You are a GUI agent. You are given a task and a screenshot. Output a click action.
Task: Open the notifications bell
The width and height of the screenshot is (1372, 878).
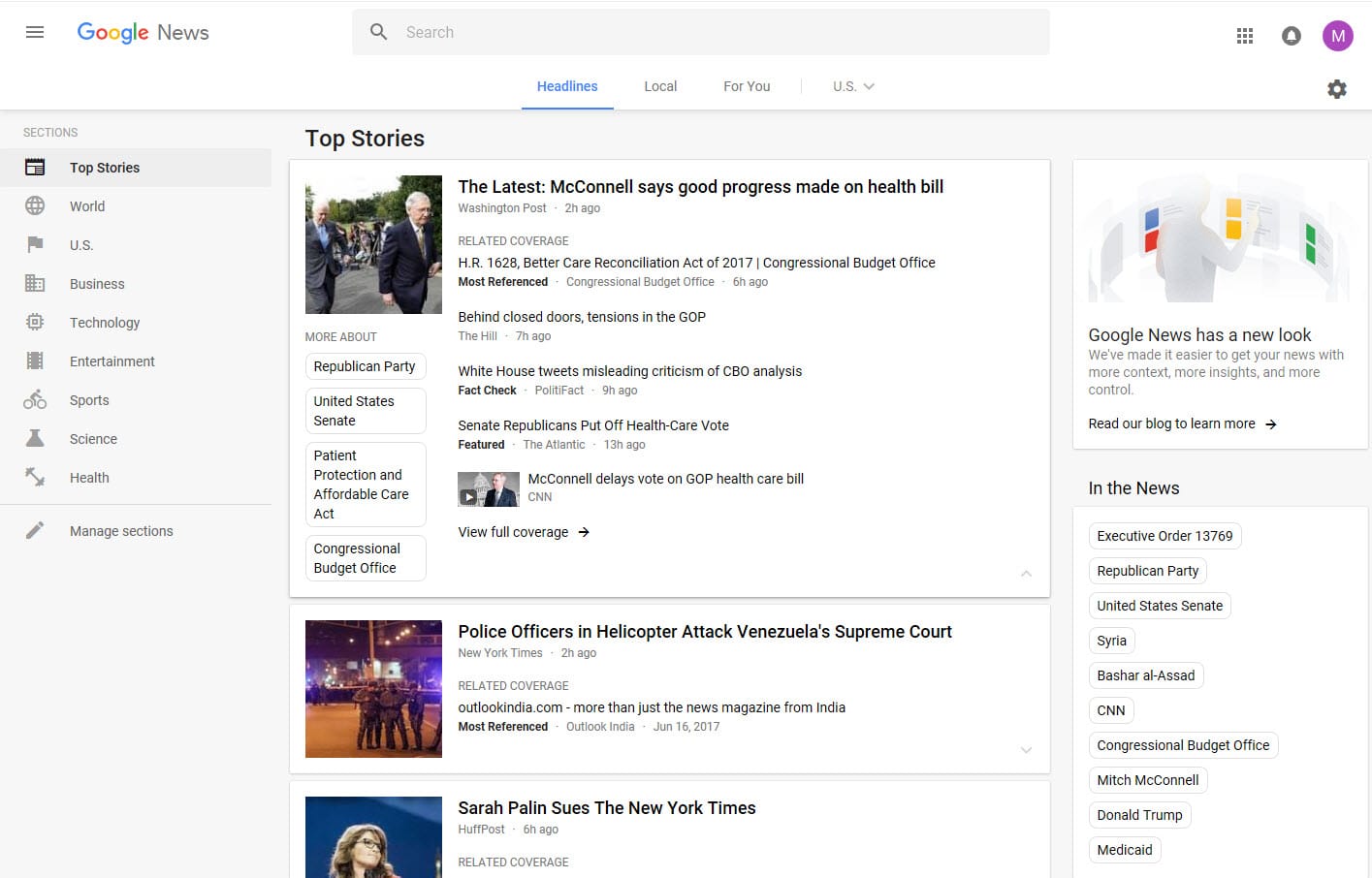[x=1292, y=36]
